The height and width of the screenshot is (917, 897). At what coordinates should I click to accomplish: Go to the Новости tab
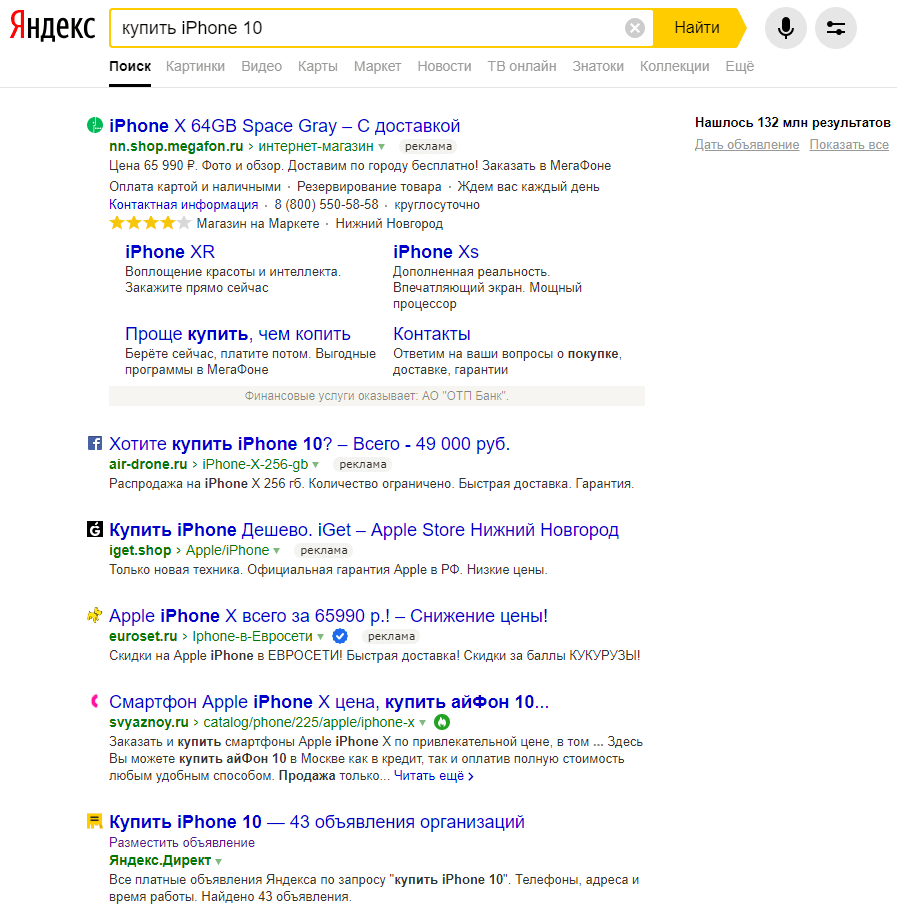coord(444,67)
